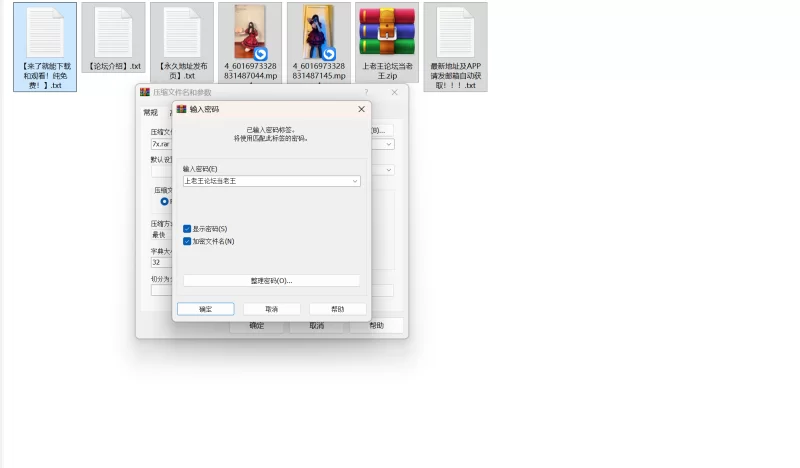The height and width of the screenshot is (468, 800).
Task: Confirm password with 确定 in 输入密码 dialog
Action: pos(205,309)
